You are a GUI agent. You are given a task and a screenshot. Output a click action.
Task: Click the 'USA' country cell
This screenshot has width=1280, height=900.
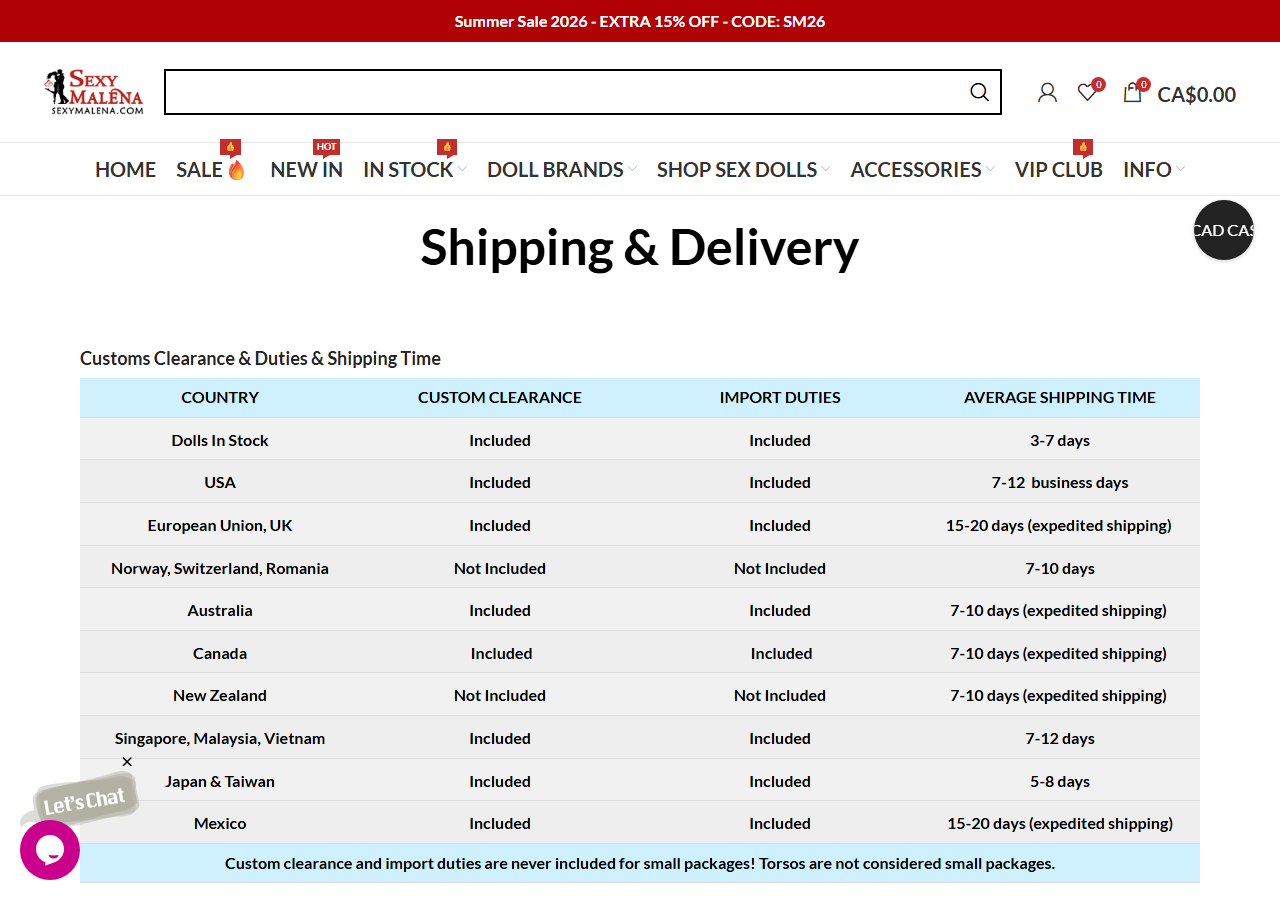[220, 482]
